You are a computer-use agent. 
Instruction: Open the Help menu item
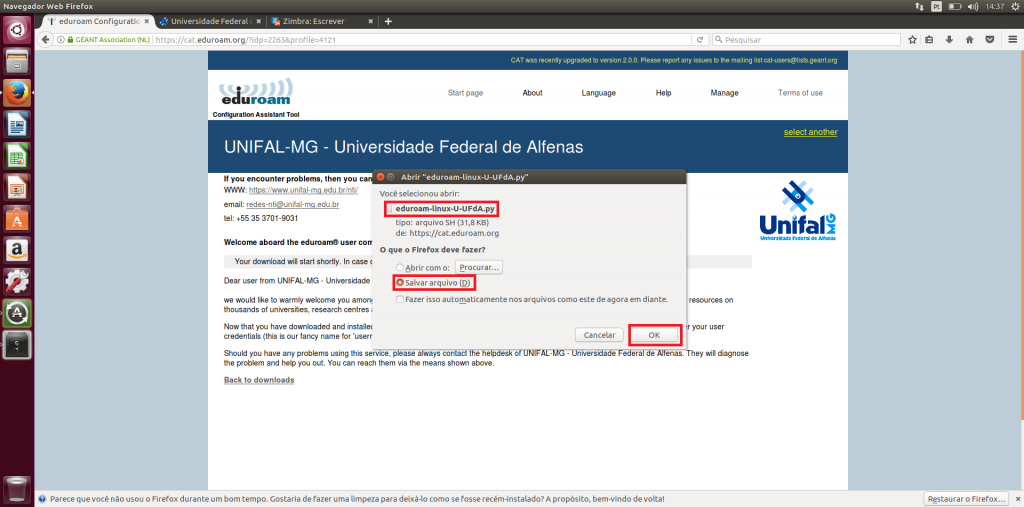(x=664, y=93)
